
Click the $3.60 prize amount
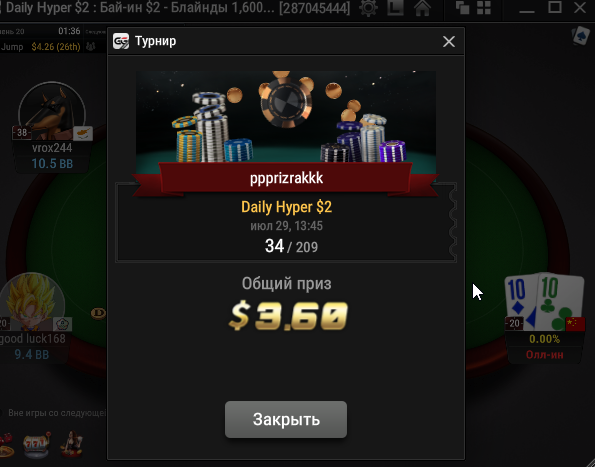288,315
